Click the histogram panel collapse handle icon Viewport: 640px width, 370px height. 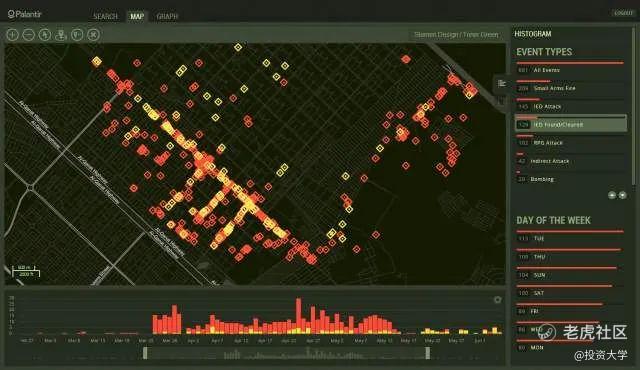[x=502, y=84]
